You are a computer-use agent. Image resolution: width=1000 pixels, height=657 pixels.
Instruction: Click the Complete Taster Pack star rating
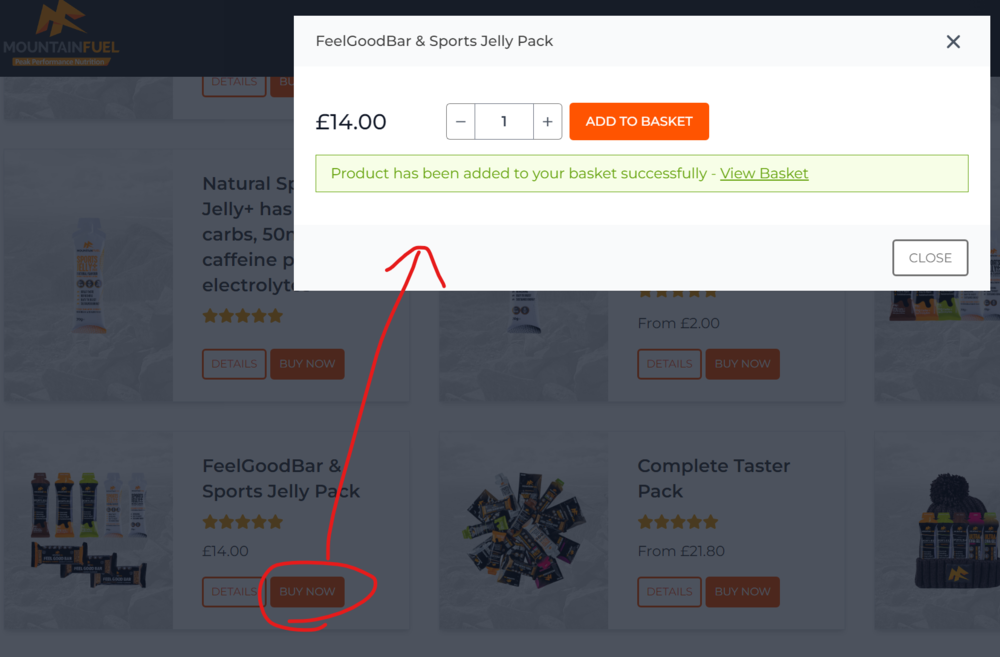tap(678, 522)
